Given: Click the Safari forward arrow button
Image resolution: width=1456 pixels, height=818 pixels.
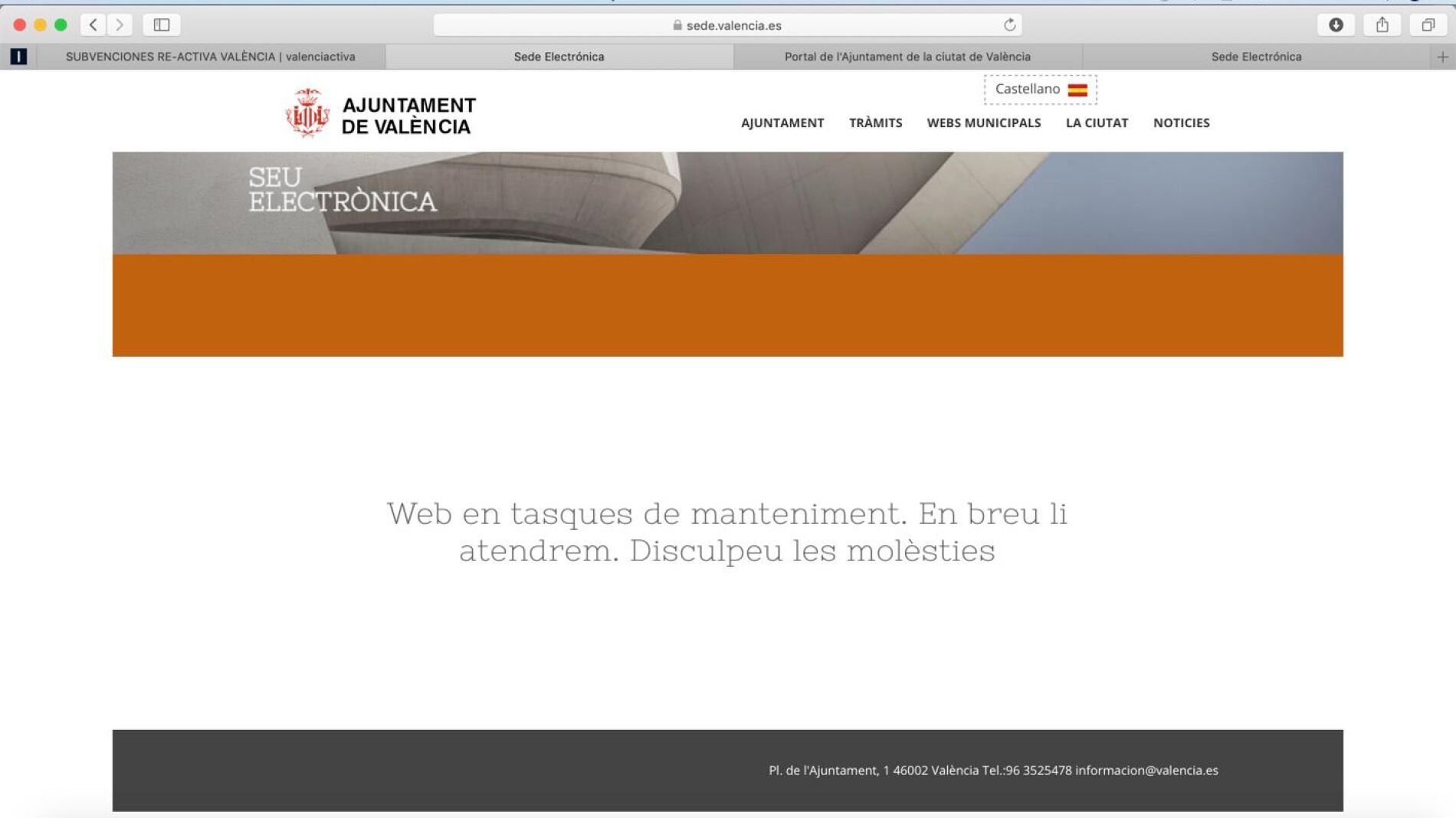Looking at the screenshot, I should [120, 25].
